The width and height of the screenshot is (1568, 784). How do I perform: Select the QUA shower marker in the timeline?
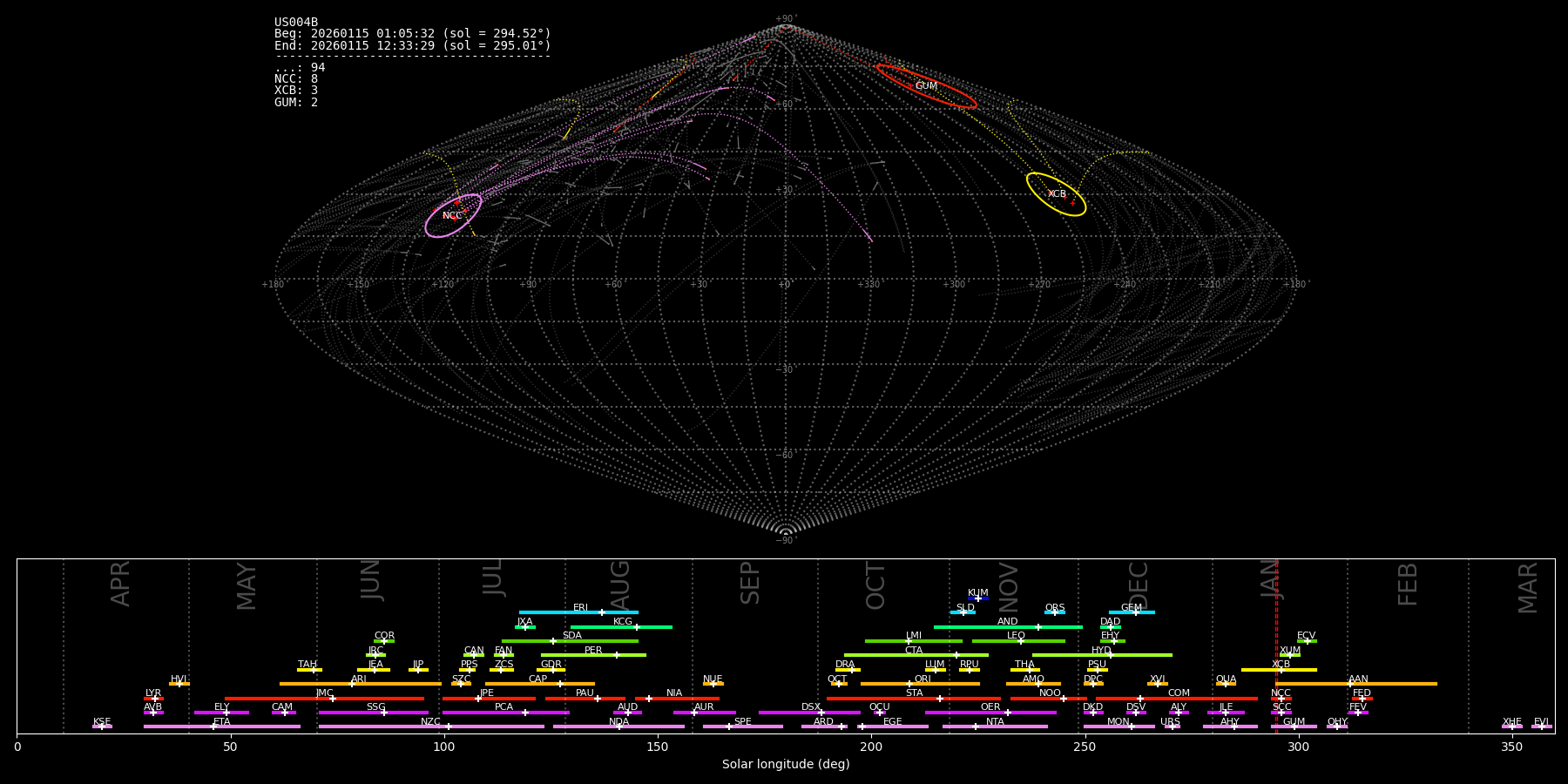click(1226, 684)
